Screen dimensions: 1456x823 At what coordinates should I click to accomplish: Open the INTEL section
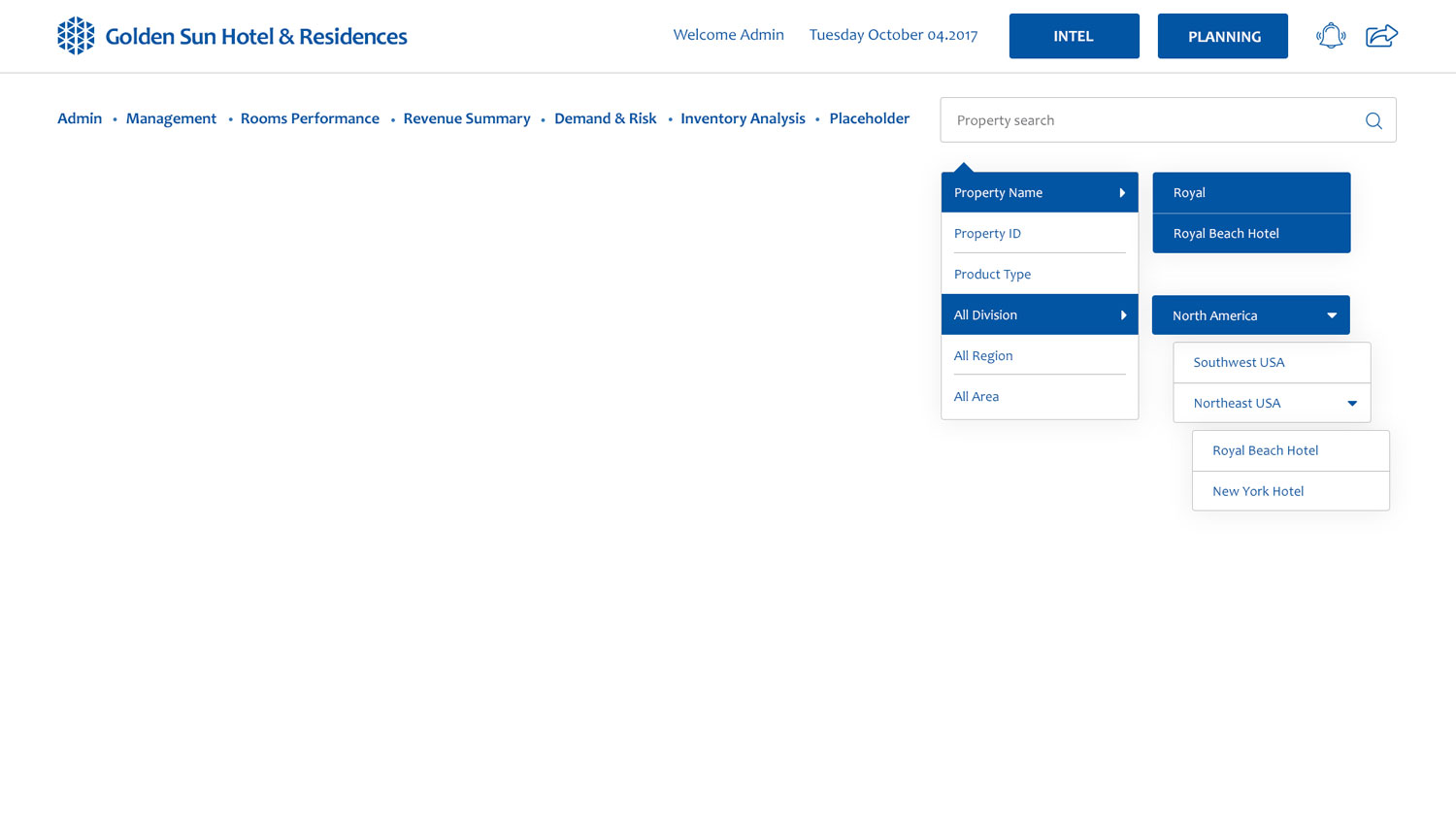coord(1074,36)
